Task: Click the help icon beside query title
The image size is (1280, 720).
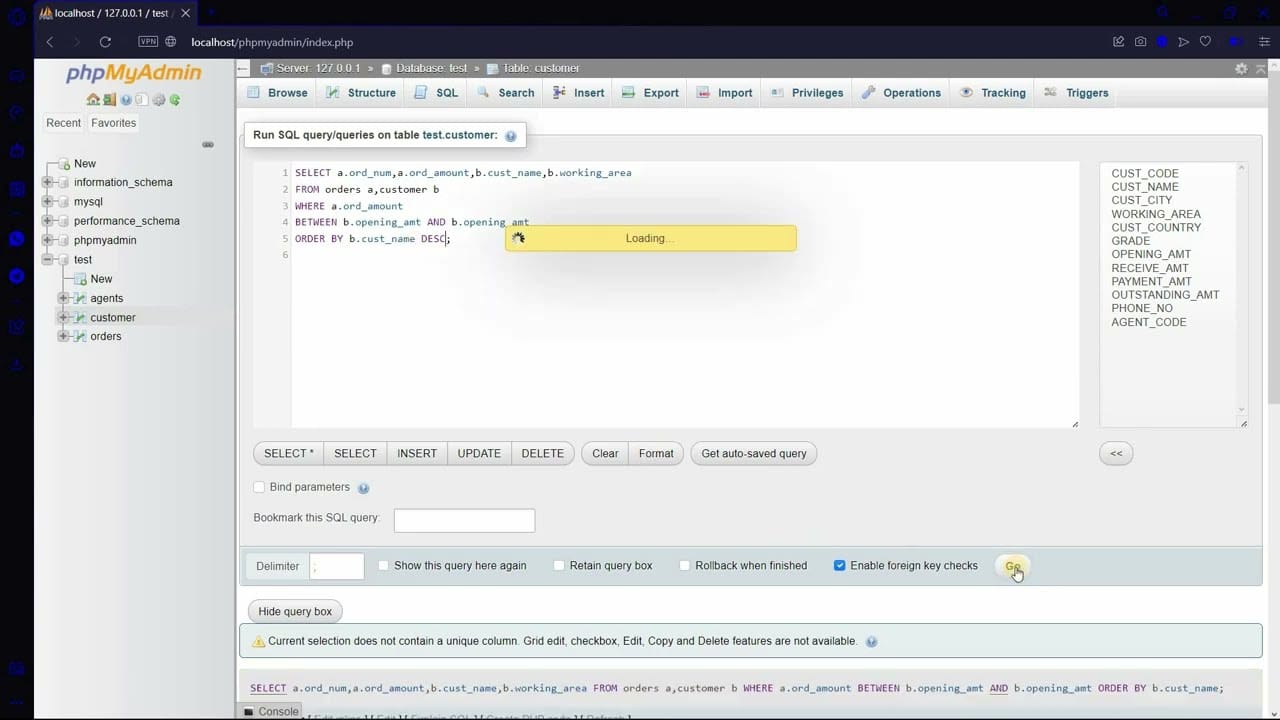Action: [x=511, y=136]
